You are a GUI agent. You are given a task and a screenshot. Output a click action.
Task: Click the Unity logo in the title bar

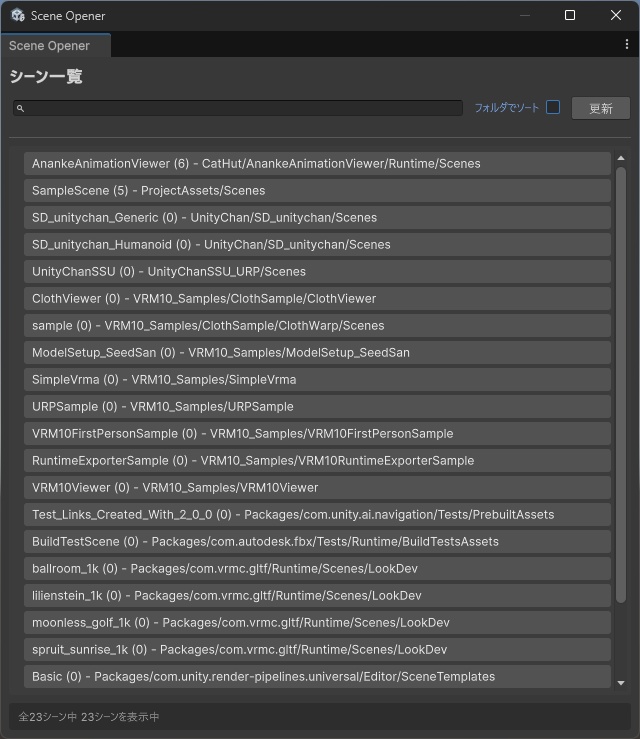click(18, 16)
